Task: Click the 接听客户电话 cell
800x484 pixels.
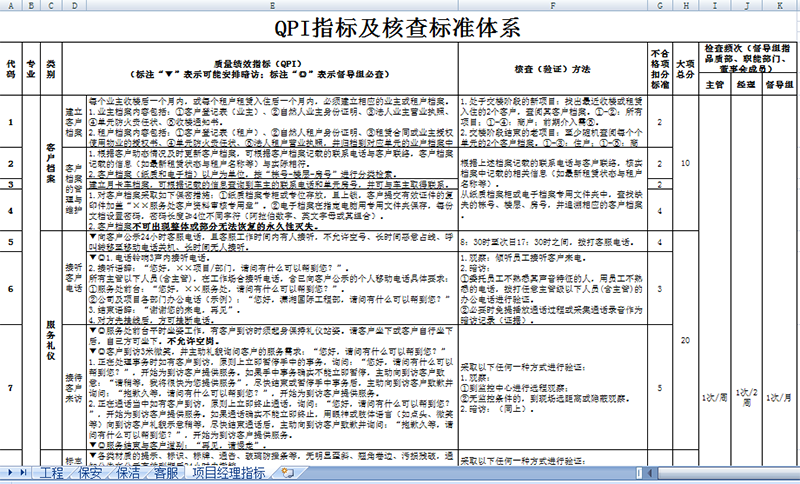Action: pyautogui.click(x=74, y=278)
